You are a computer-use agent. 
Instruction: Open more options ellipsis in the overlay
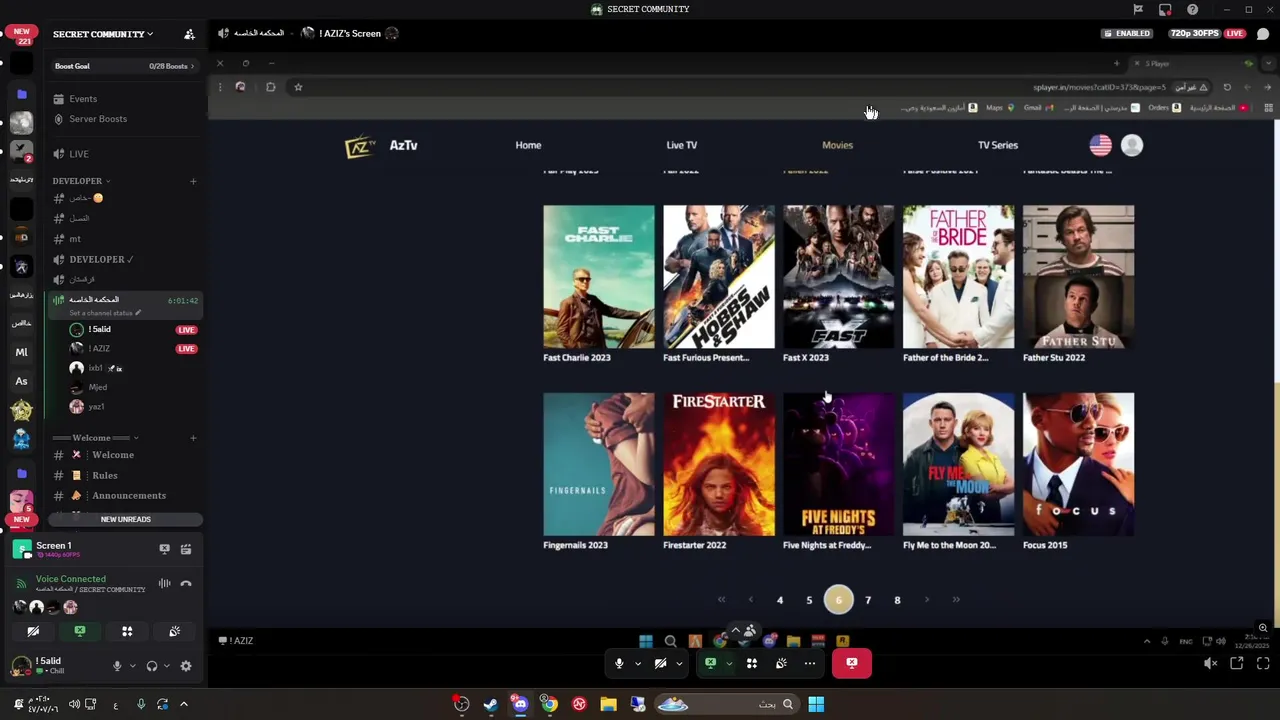point(810,663)
